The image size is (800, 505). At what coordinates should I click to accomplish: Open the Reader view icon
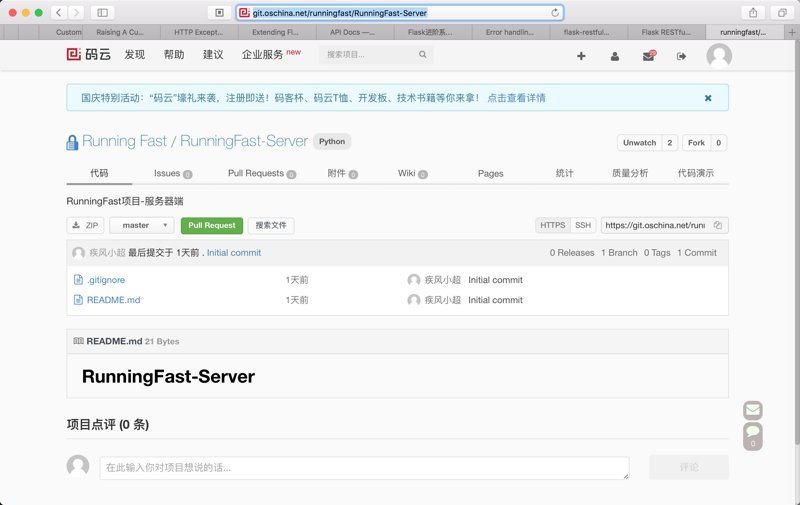click(219, 13)
